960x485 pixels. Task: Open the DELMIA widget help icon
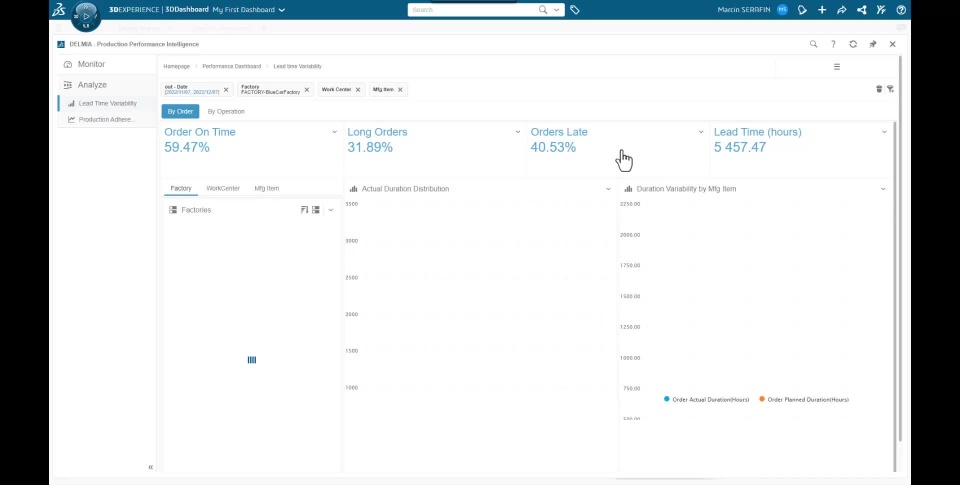tap(833, 44)
